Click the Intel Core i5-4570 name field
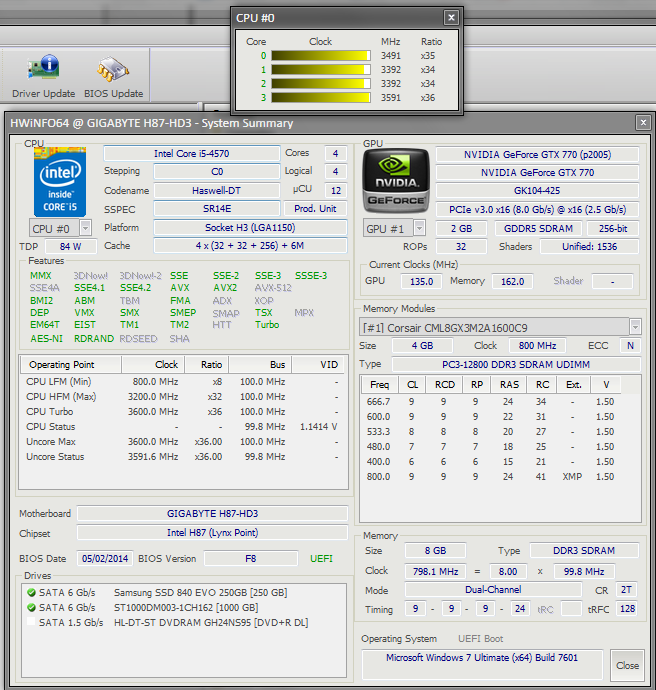The height and width of the screenshot is (690, 656). click(191, 154)
